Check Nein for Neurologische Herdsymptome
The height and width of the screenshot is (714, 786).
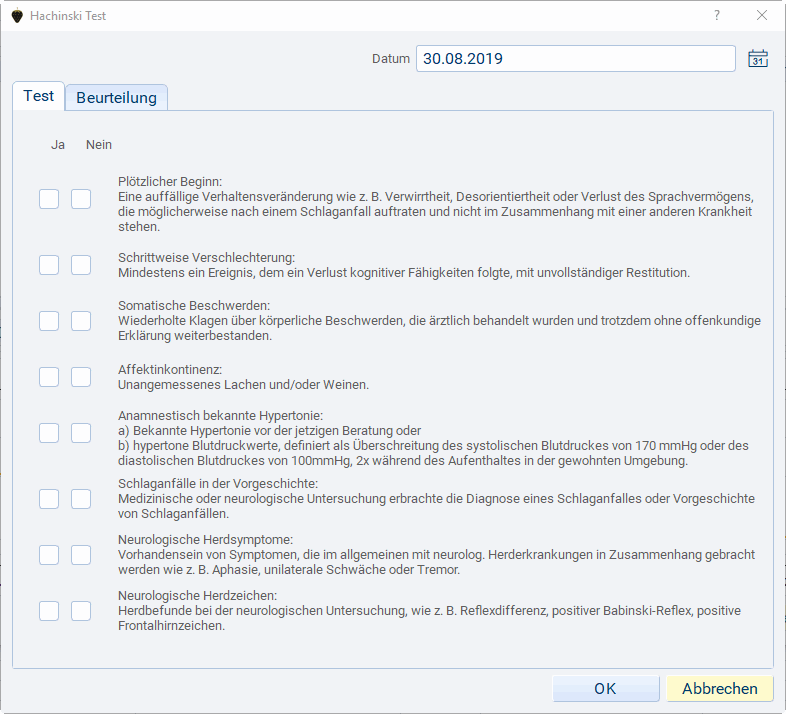[x=81, y=555]
